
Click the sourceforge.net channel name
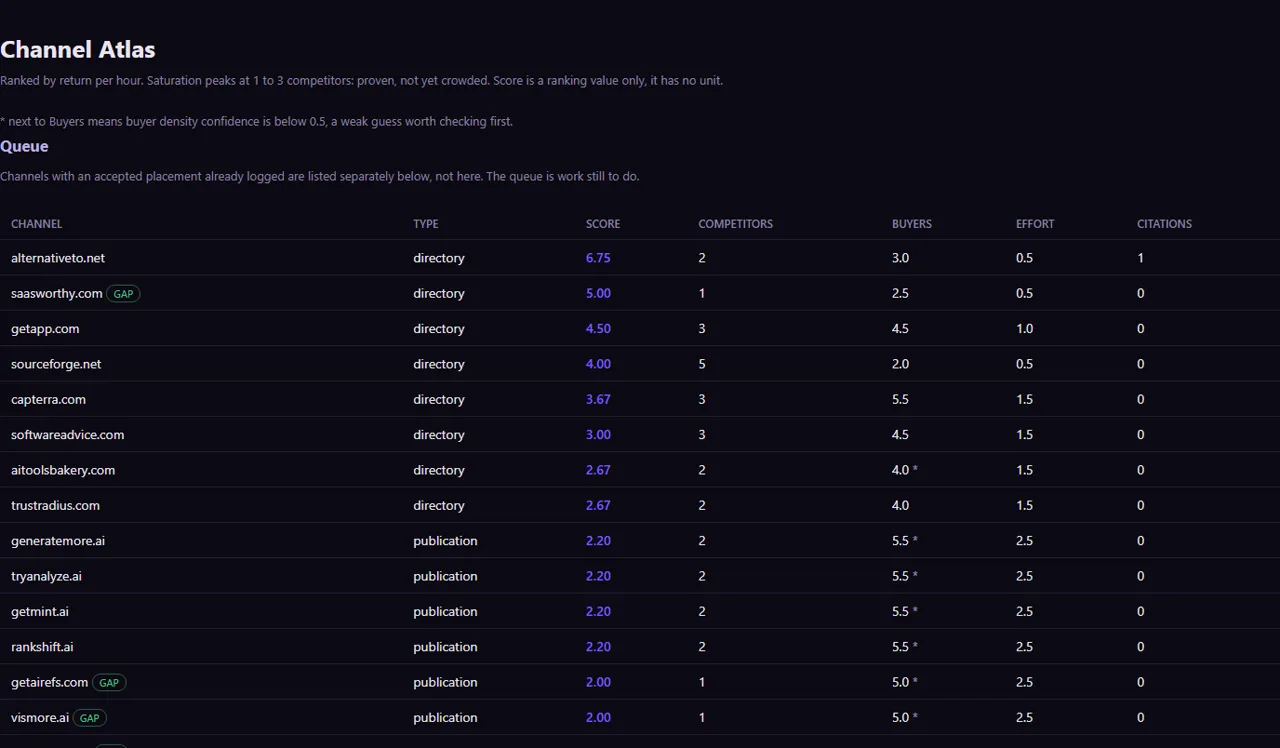click(56, 364)
